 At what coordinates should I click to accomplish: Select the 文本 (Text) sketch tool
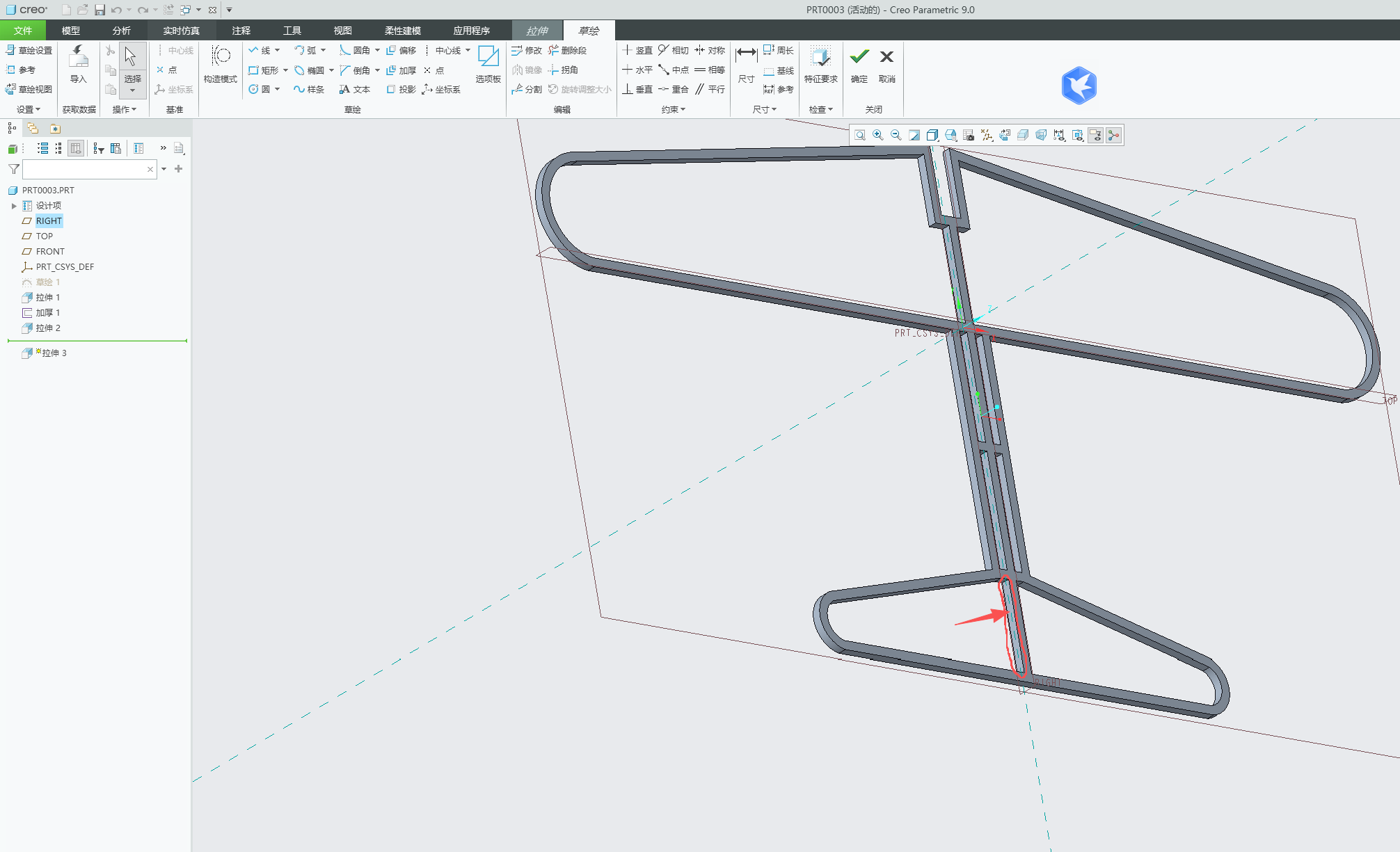coord(355,89)
